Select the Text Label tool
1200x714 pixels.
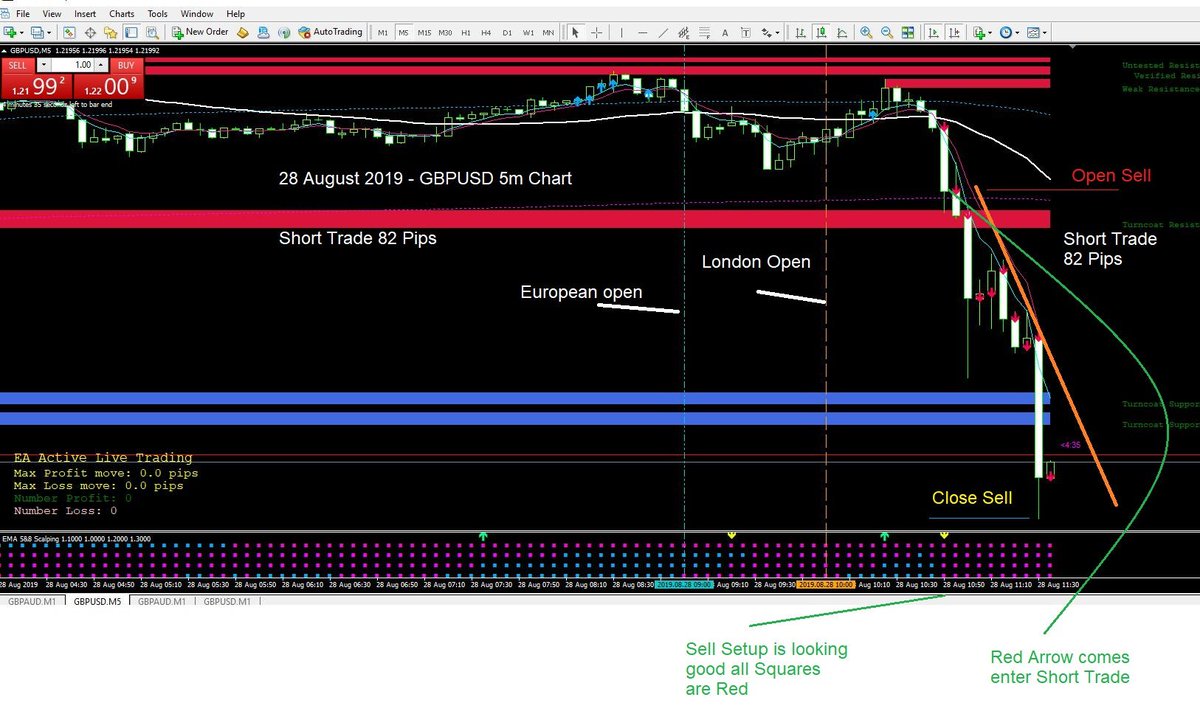point(746,32)
